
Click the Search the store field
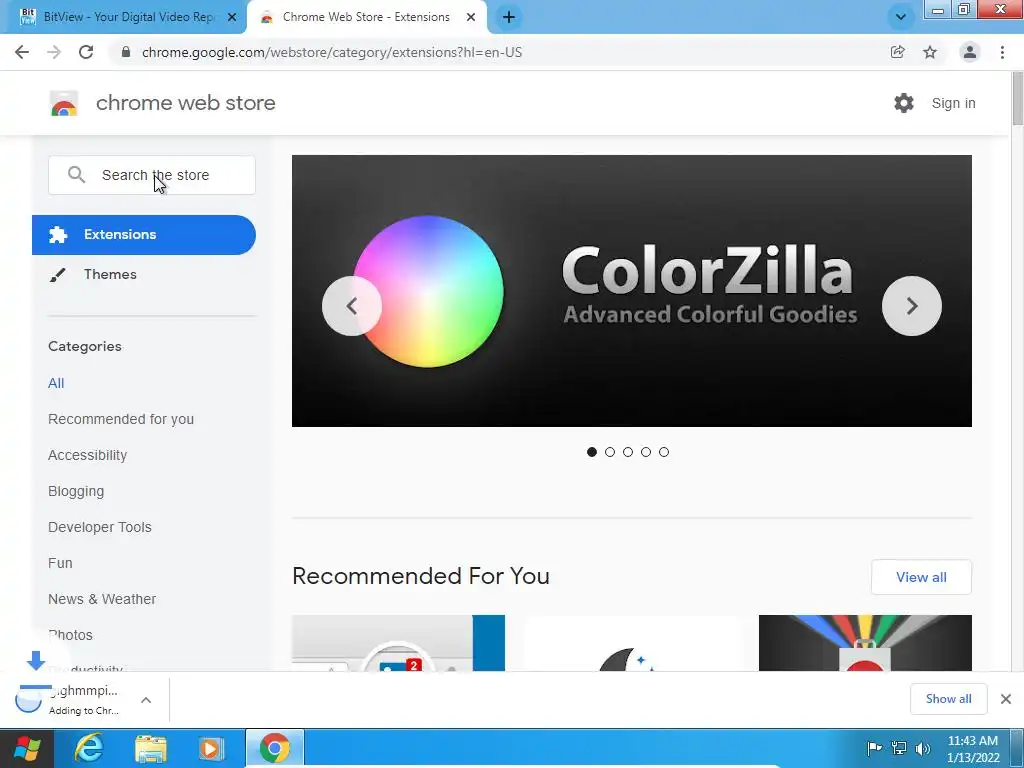(x=152, y=175)
